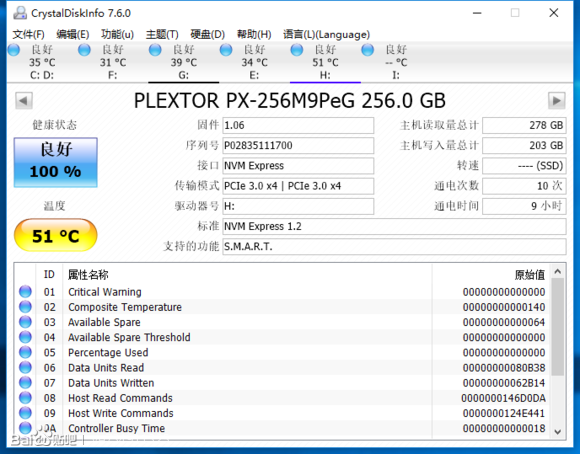Viewport: 580px width, 454px height.
Task: Click the serial number field P02835111700
Action: click(298, 145)
